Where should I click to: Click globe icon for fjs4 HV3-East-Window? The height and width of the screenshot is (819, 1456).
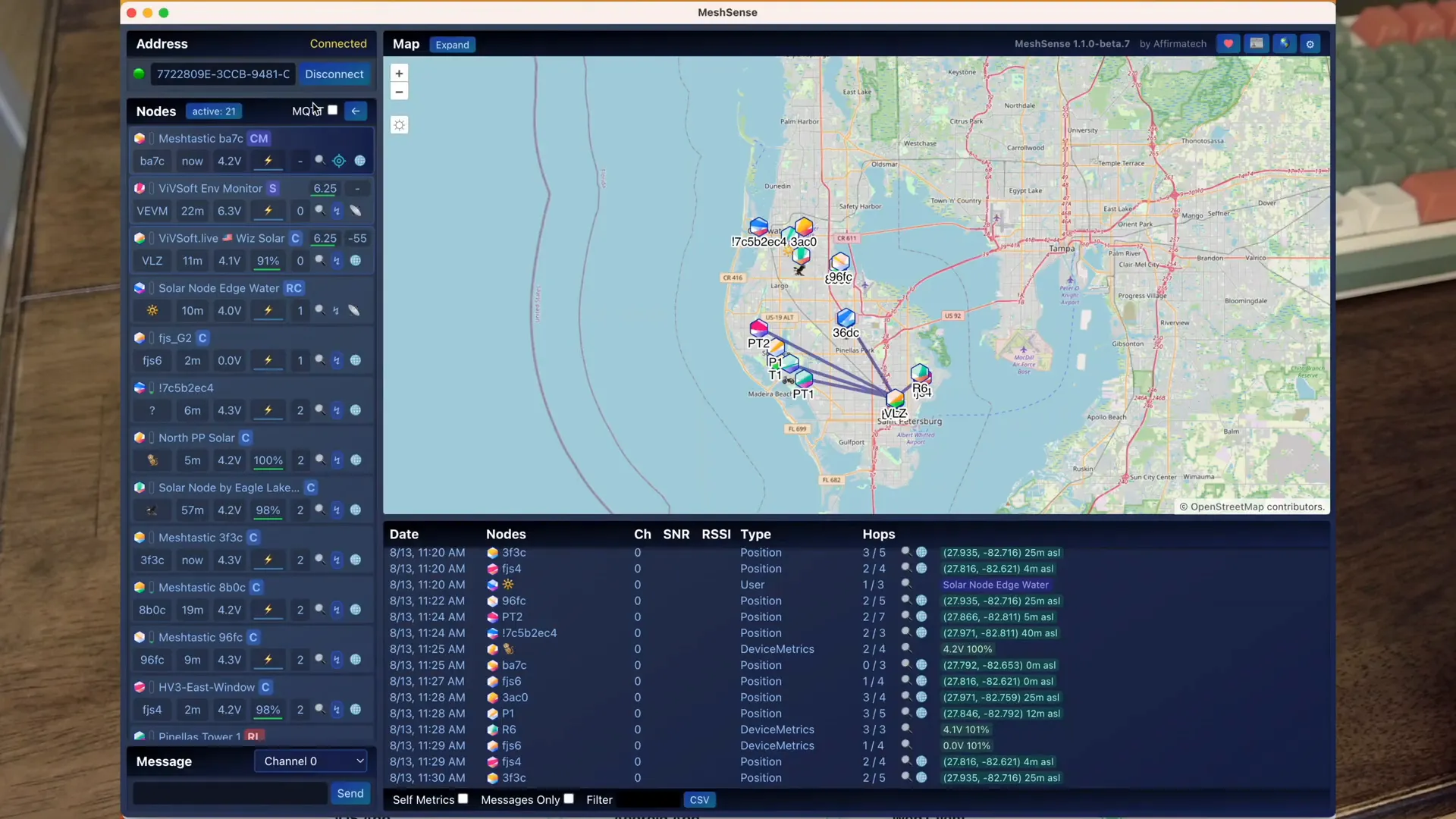(x=356, y=710)
